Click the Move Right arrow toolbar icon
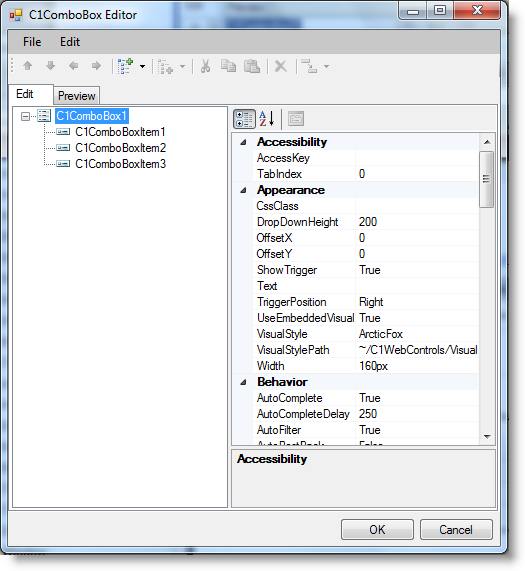Image resolution: width=525 pixels, height=571 pixels. pos(96,66)
